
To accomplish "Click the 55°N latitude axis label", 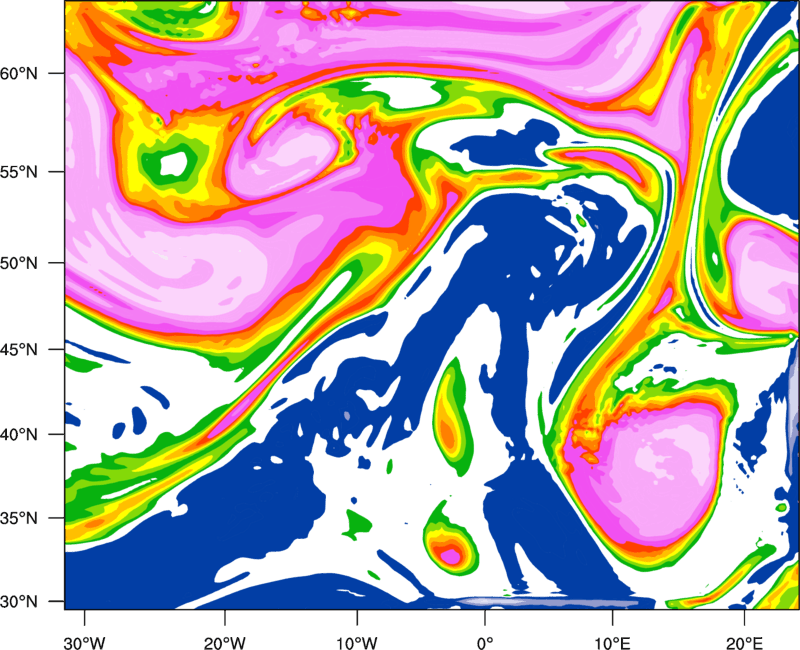I will click(x=19, y=171).
